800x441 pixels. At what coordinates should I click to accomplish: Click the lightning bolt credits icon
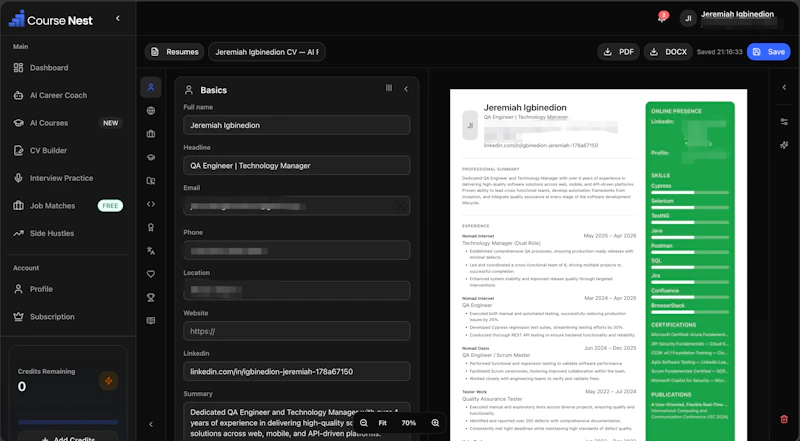(x=108, y=381)
